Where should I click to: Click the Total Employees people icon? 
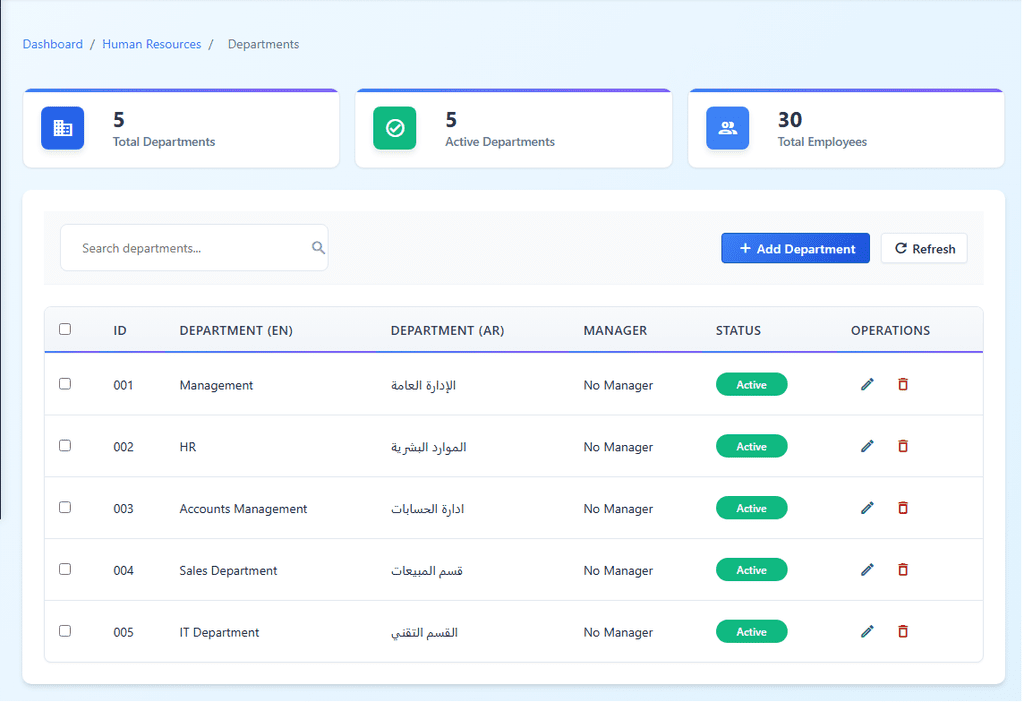(x=727, y=128)
